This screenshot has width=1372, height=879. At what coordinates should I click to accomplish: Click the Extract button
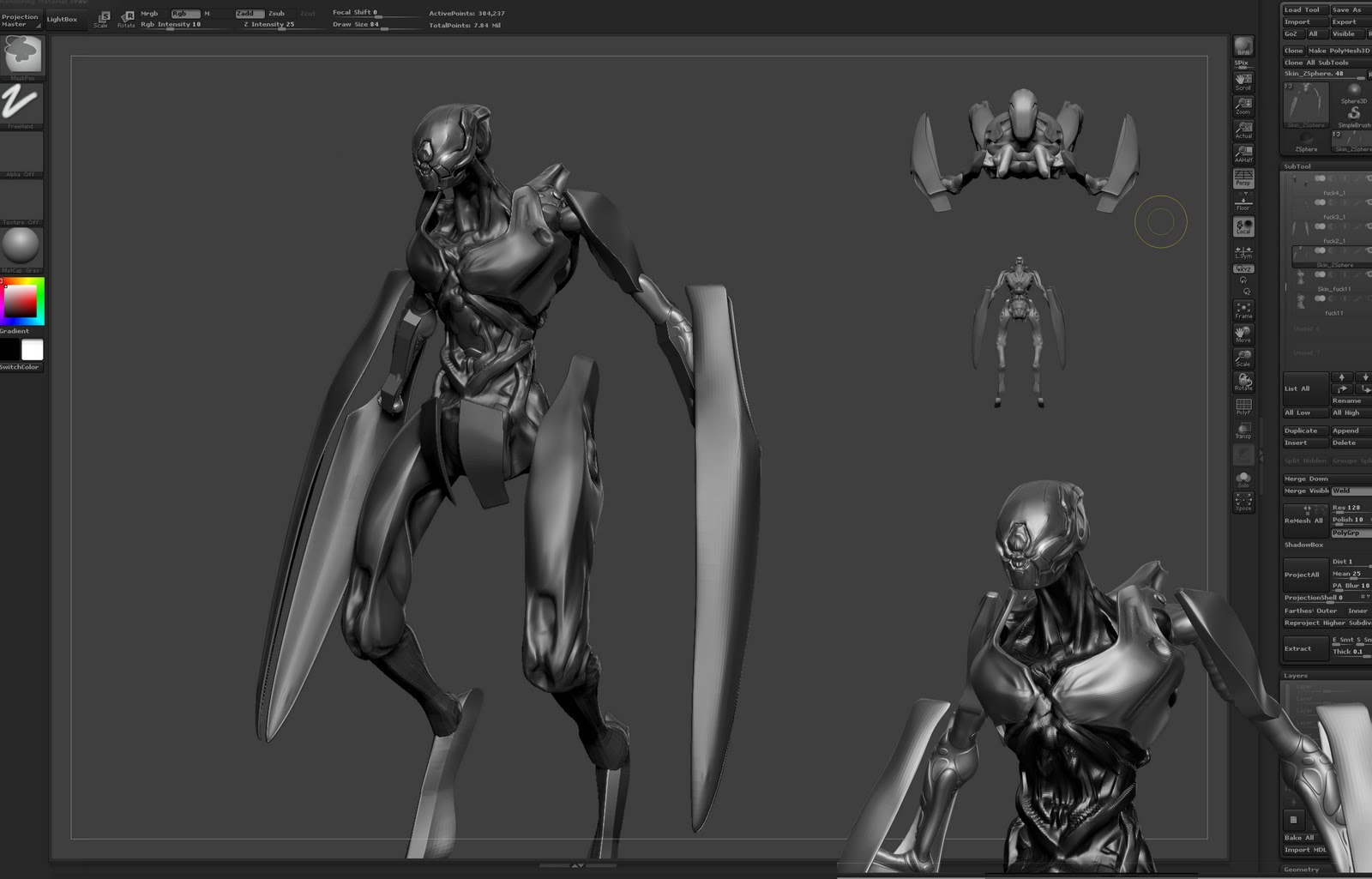[x=1304, y=648]
